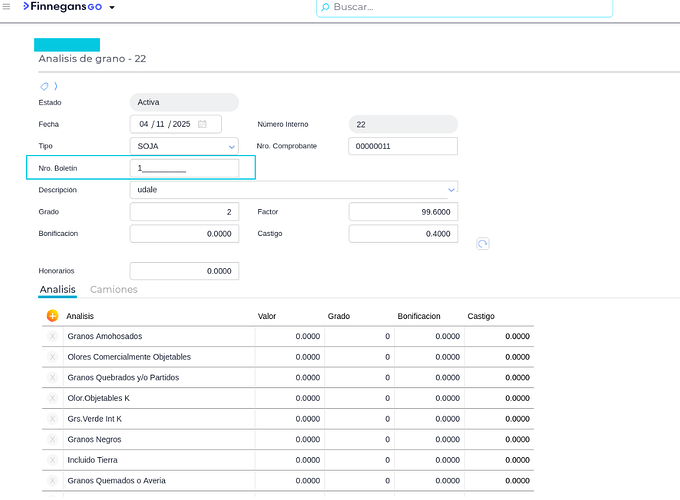This screenshot has height=500, width=680.
Task: Select the Analisis tab
Action: coord(57,290)
